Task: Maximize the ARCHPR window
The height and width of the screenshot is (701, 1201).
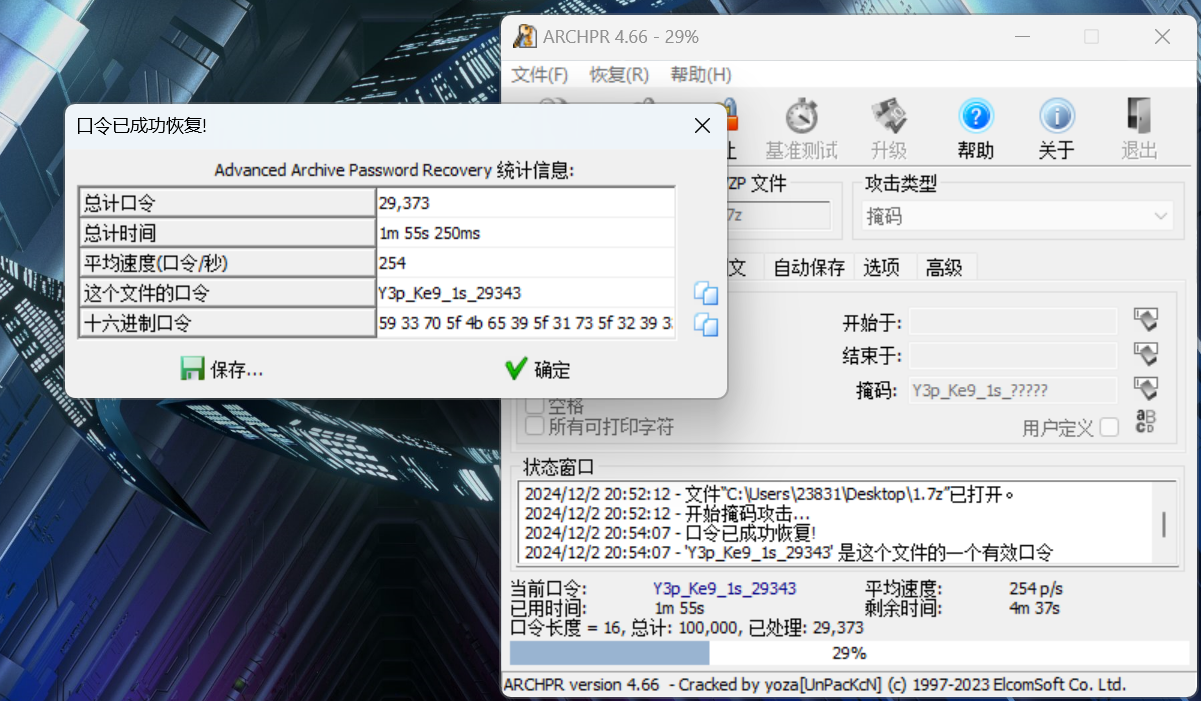Action: click(x=1091, y=37)
